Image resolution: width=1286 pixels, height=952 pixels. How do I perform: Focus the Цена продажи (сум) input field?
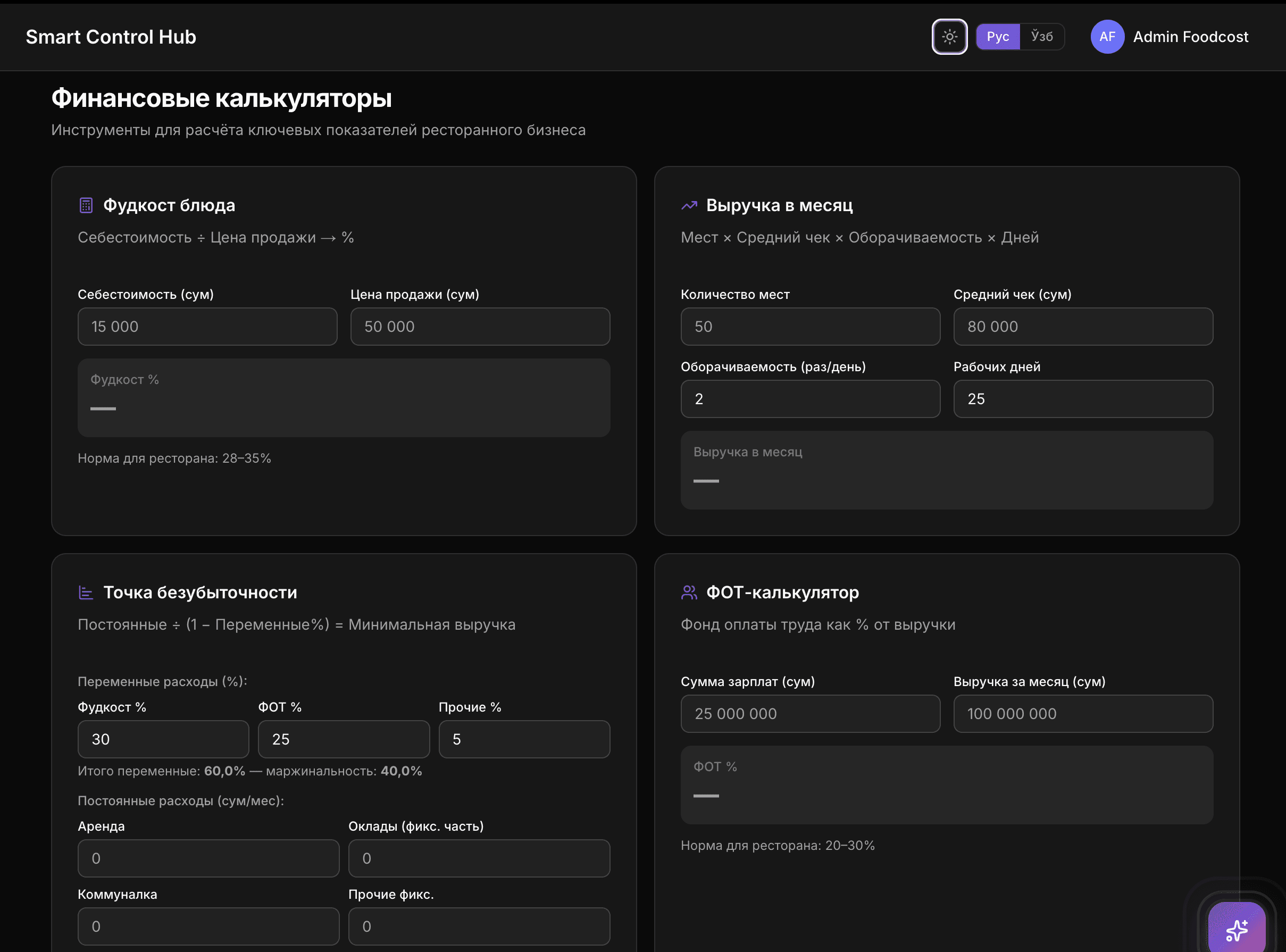coord(480,327)
